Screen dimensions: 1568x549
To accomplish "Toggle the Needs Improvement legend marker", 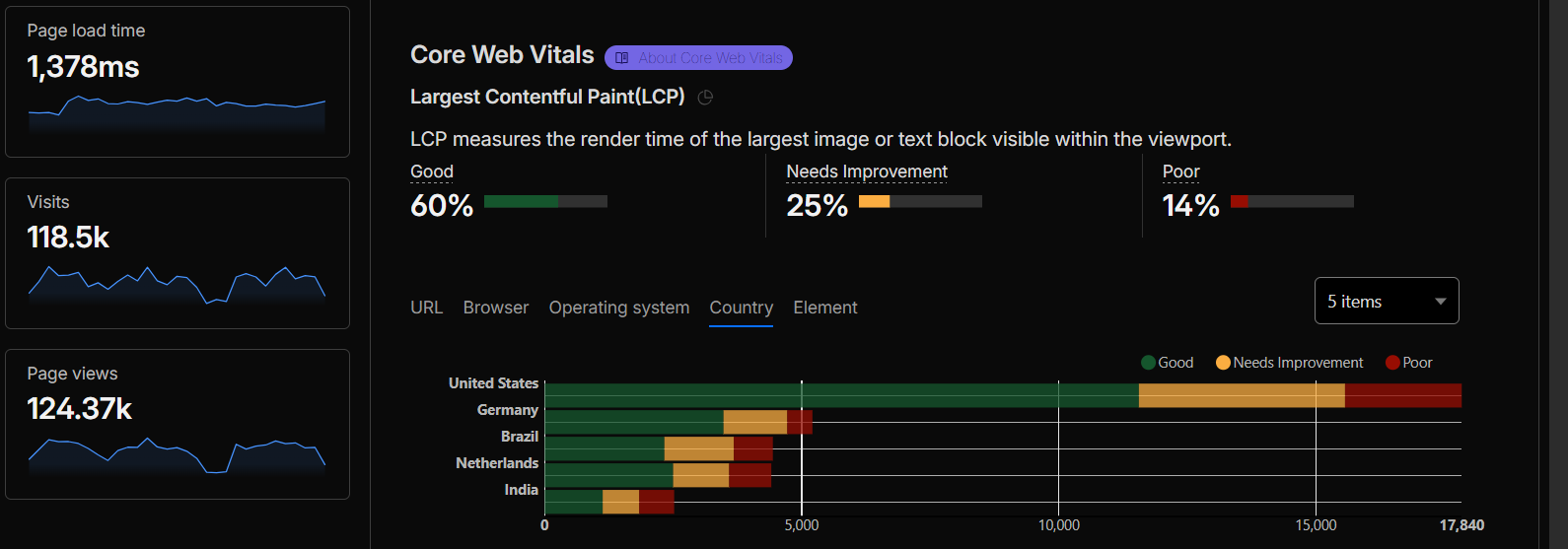I will point(1223,363).
